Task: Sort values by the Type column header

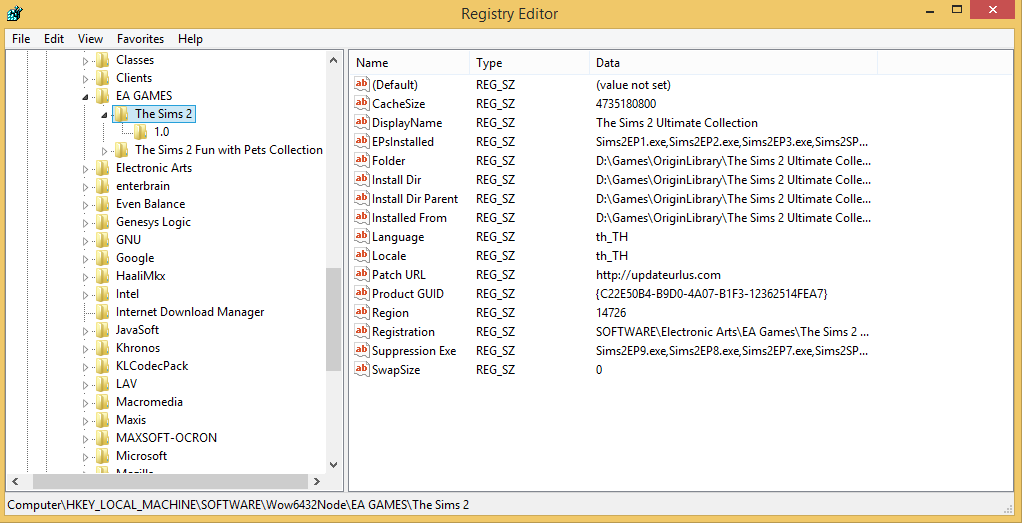Action: pyautogui.click(x=529, y=63)
